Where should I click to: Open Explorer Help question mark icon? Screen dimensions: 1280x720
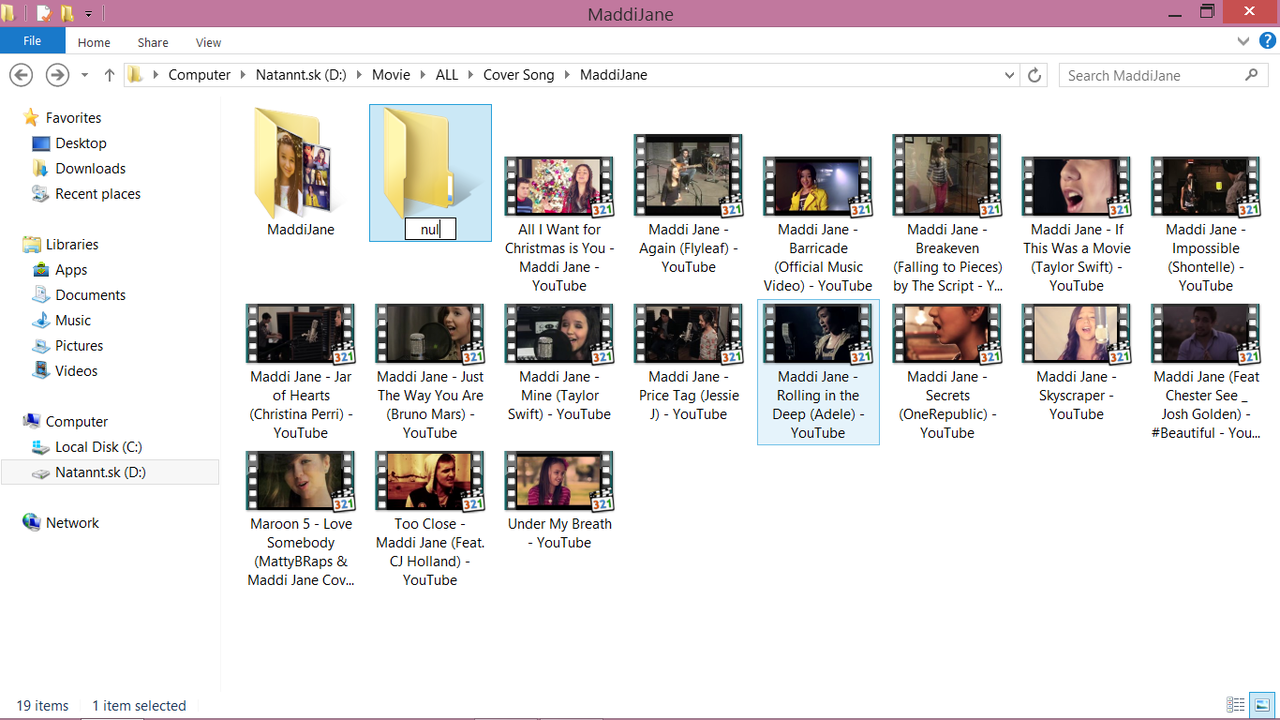pos(1267,42)
